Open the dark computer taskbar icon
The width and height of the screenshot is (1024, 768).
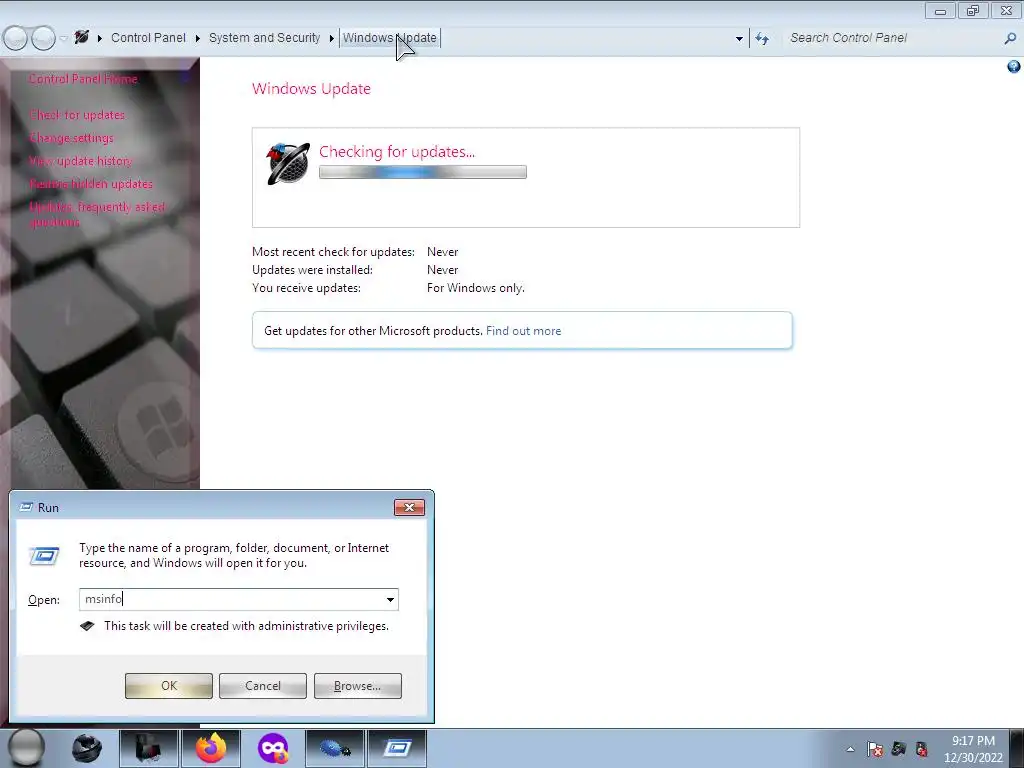click(x=148, y=748)
